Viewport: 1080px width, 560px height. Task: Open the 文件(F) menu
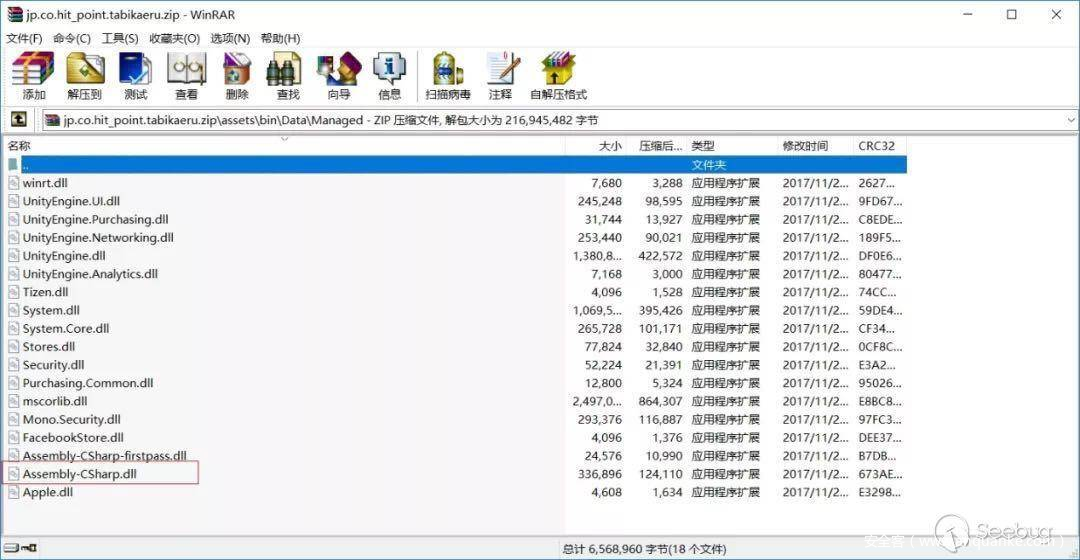24,38
